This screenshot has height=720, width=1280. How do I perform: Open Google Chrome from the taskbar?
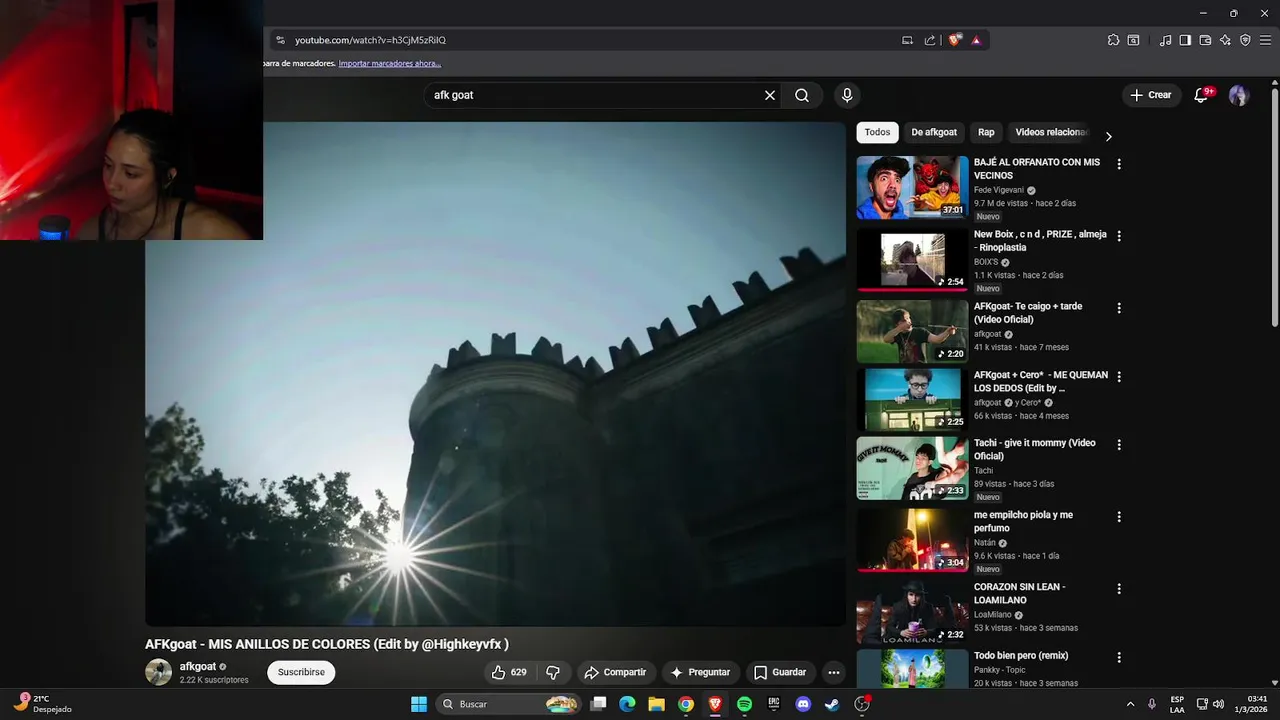685,704
